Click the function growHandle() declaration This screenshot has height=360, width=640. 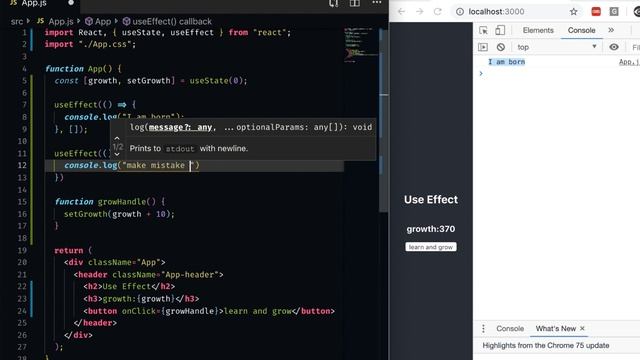(110, 202)
